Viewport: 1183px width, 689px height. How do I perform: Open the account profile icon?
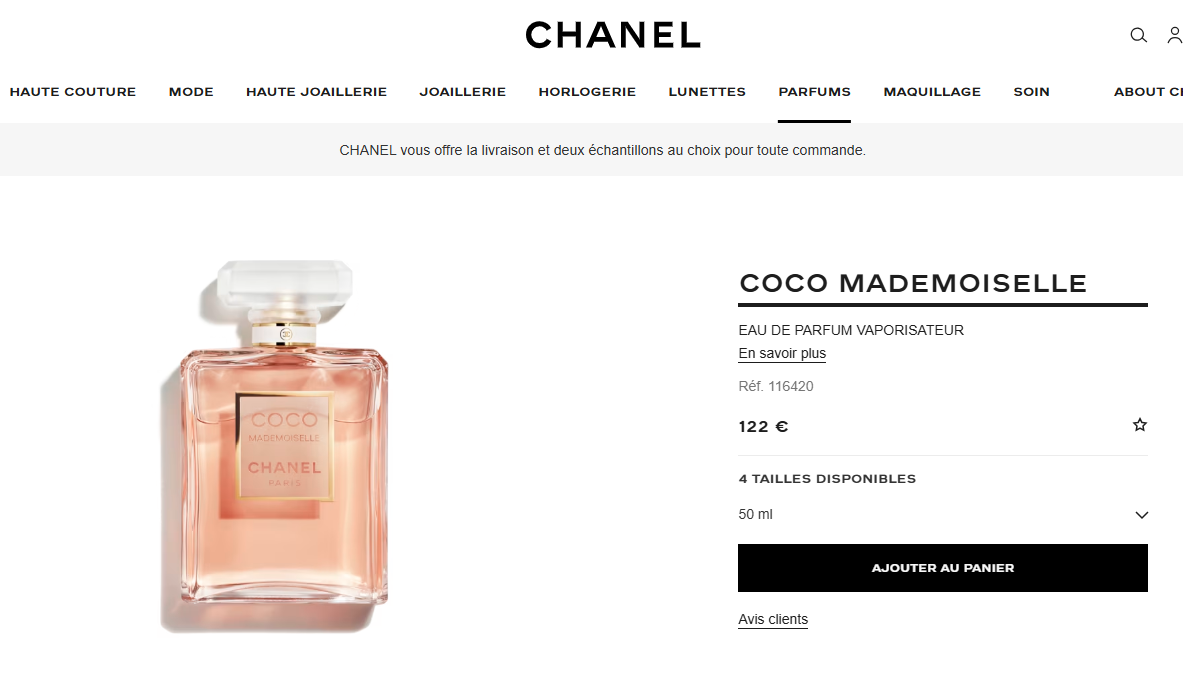1175,35
